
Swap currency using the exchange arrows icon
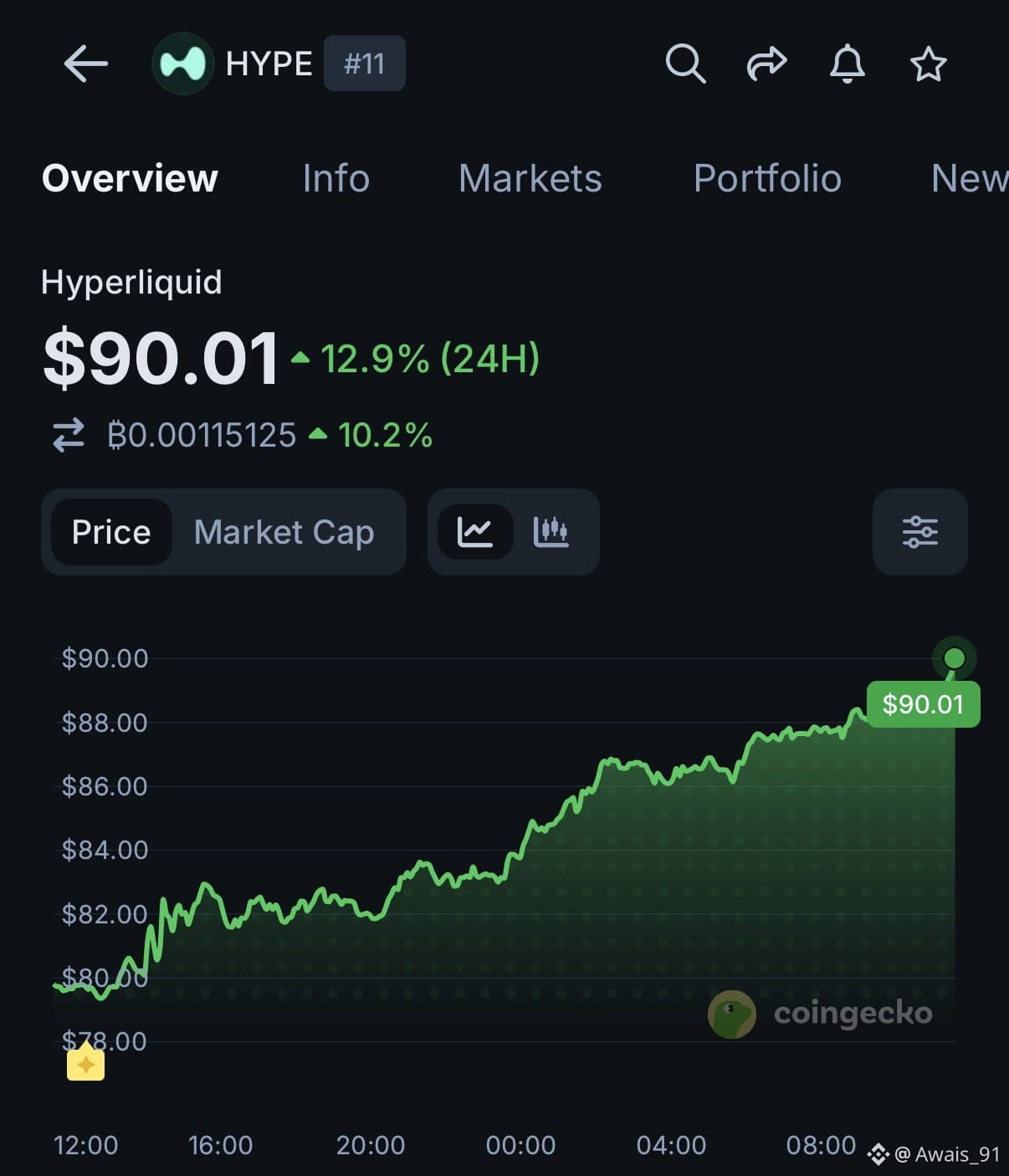69,435
